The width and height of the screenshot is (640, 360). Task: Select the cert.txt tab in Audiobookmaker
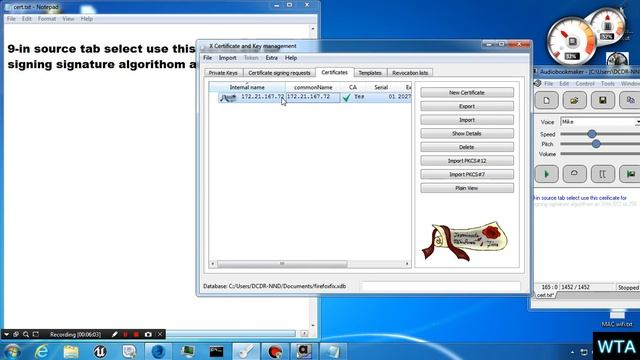[x=545, y=295]
